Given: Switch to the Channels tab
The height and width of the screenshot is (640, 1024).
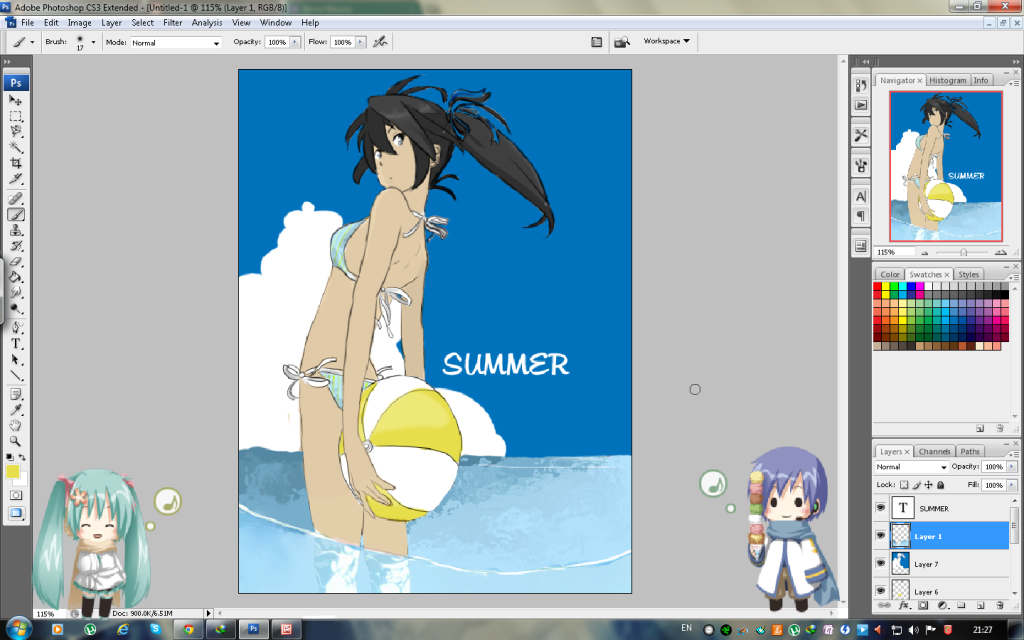Looking at the screenshot, I should pyautogui.click(x=934, y=451).
